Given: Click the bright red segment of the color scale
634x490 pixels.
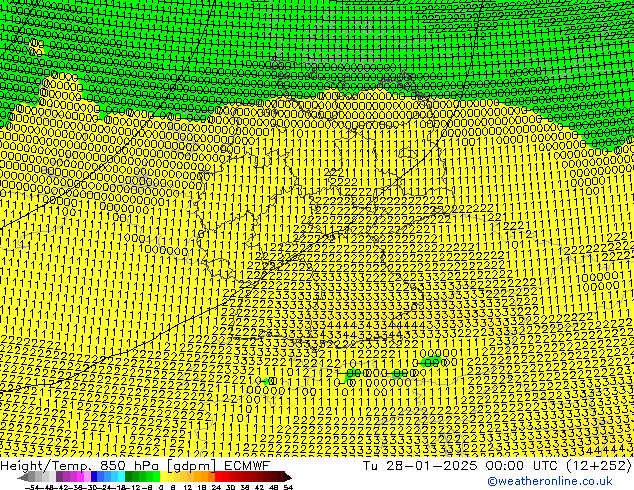Looking at the screenshot, I should pyautogui.click(x=218, y=476).
